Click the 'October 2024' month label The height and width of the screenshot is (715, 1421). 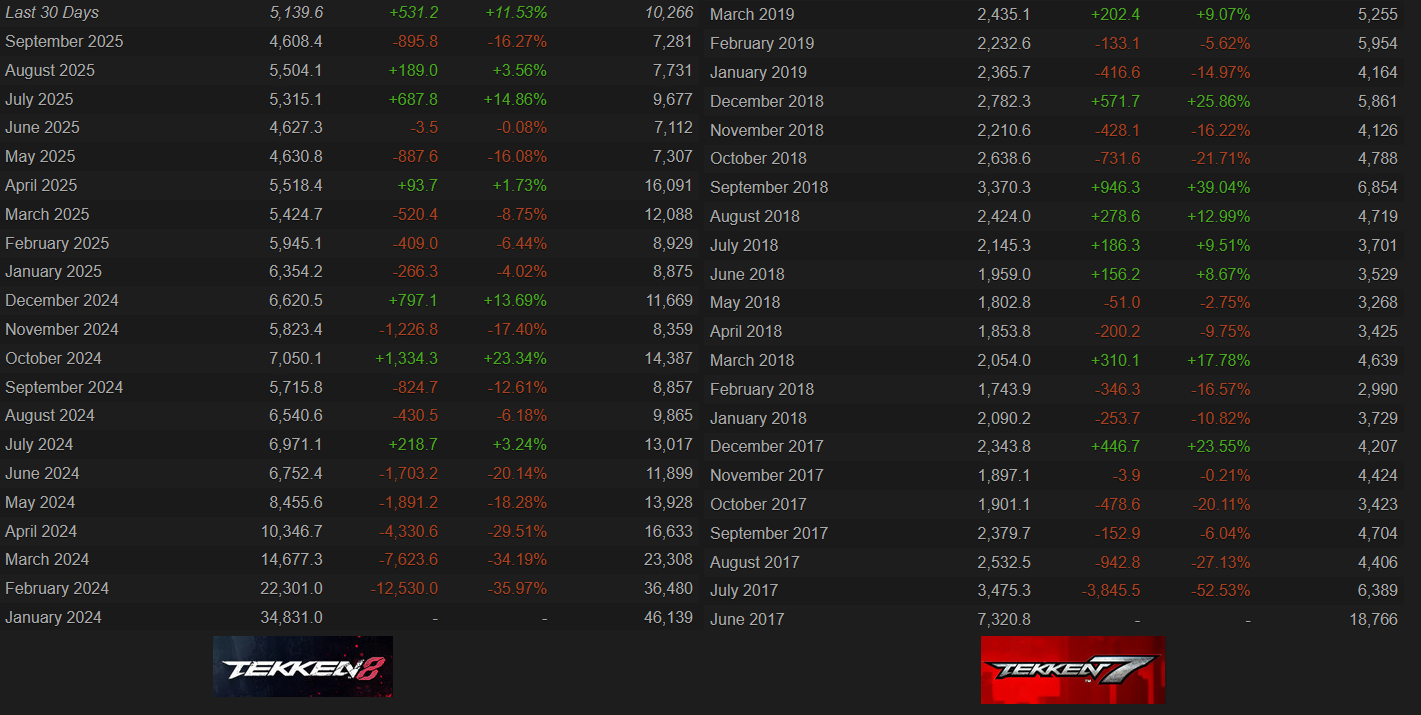(53, 358)
